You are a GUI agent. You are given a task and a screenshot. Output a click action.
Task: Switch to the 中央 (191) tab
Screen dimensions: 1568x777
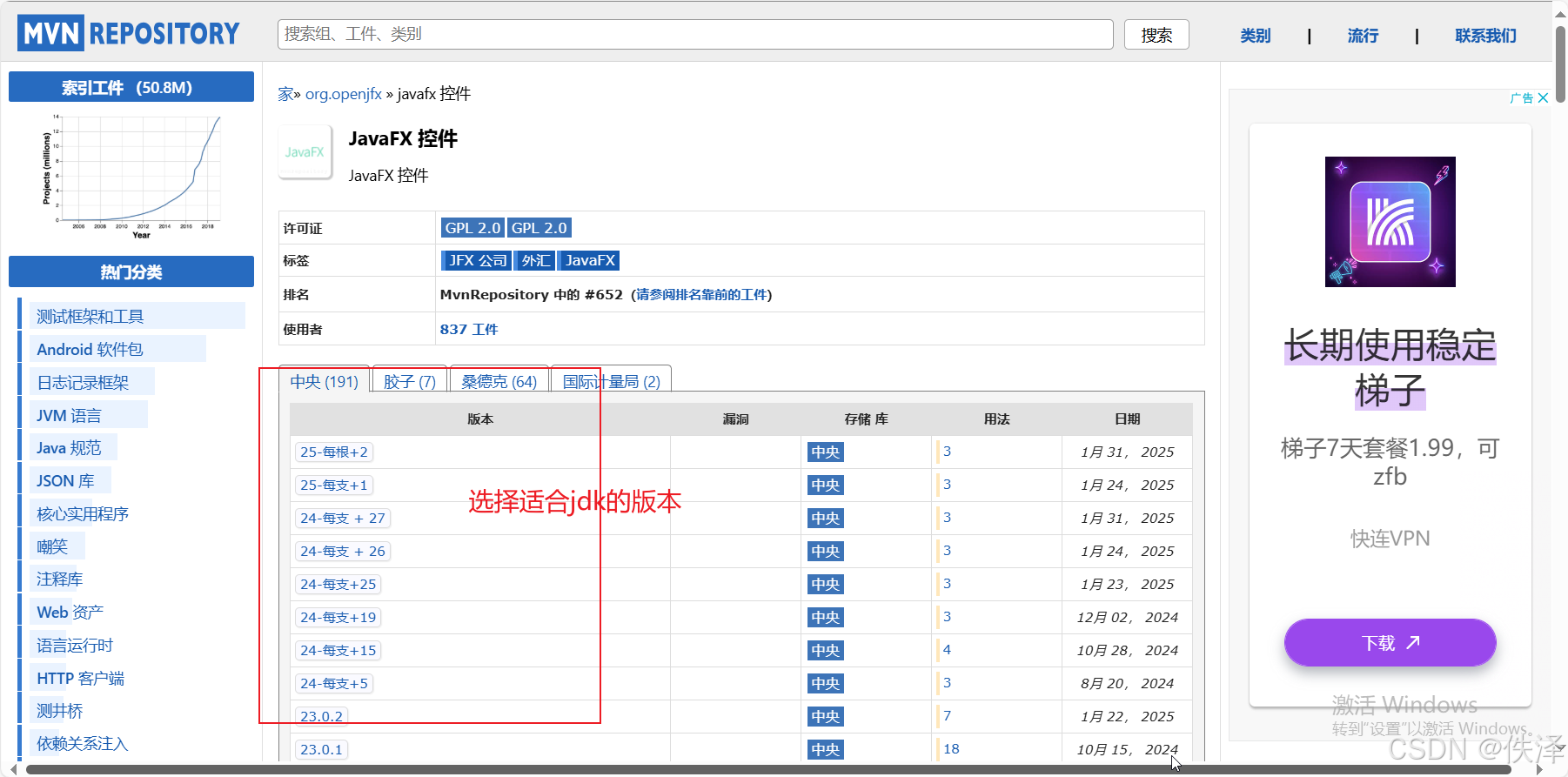pos(325,381)
